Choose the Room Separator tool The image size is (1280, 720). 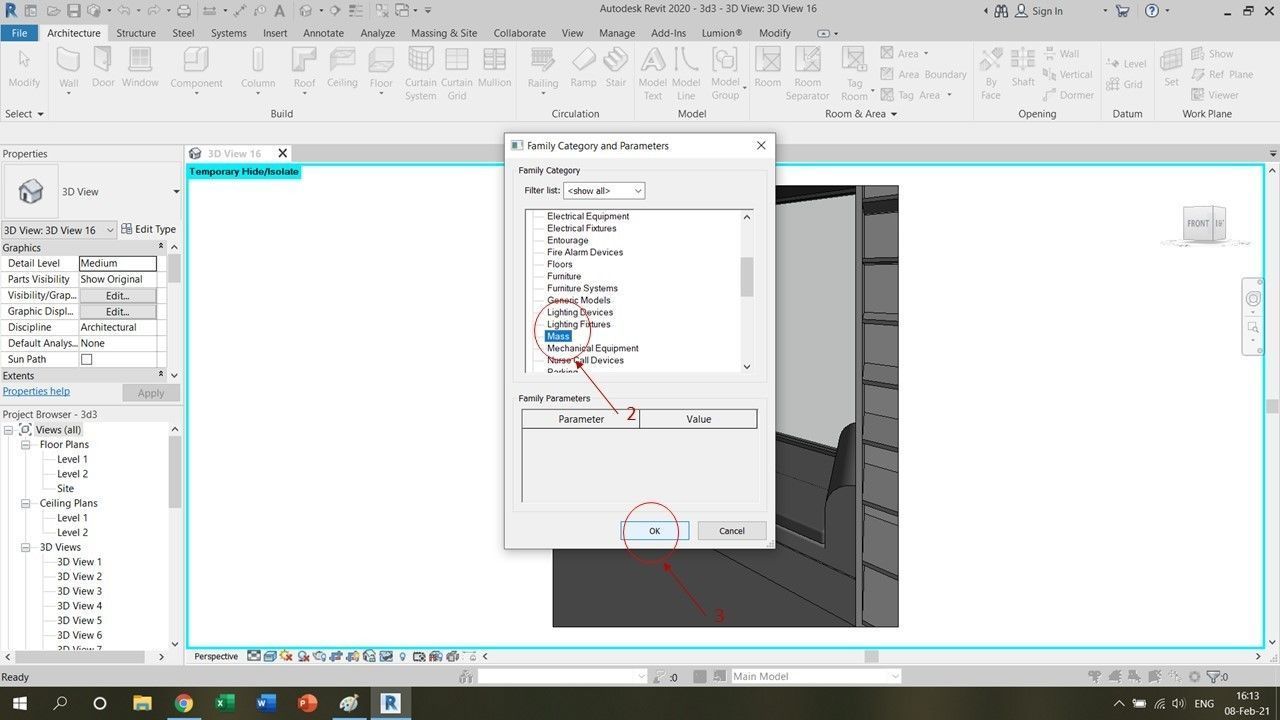pos(807,73)
